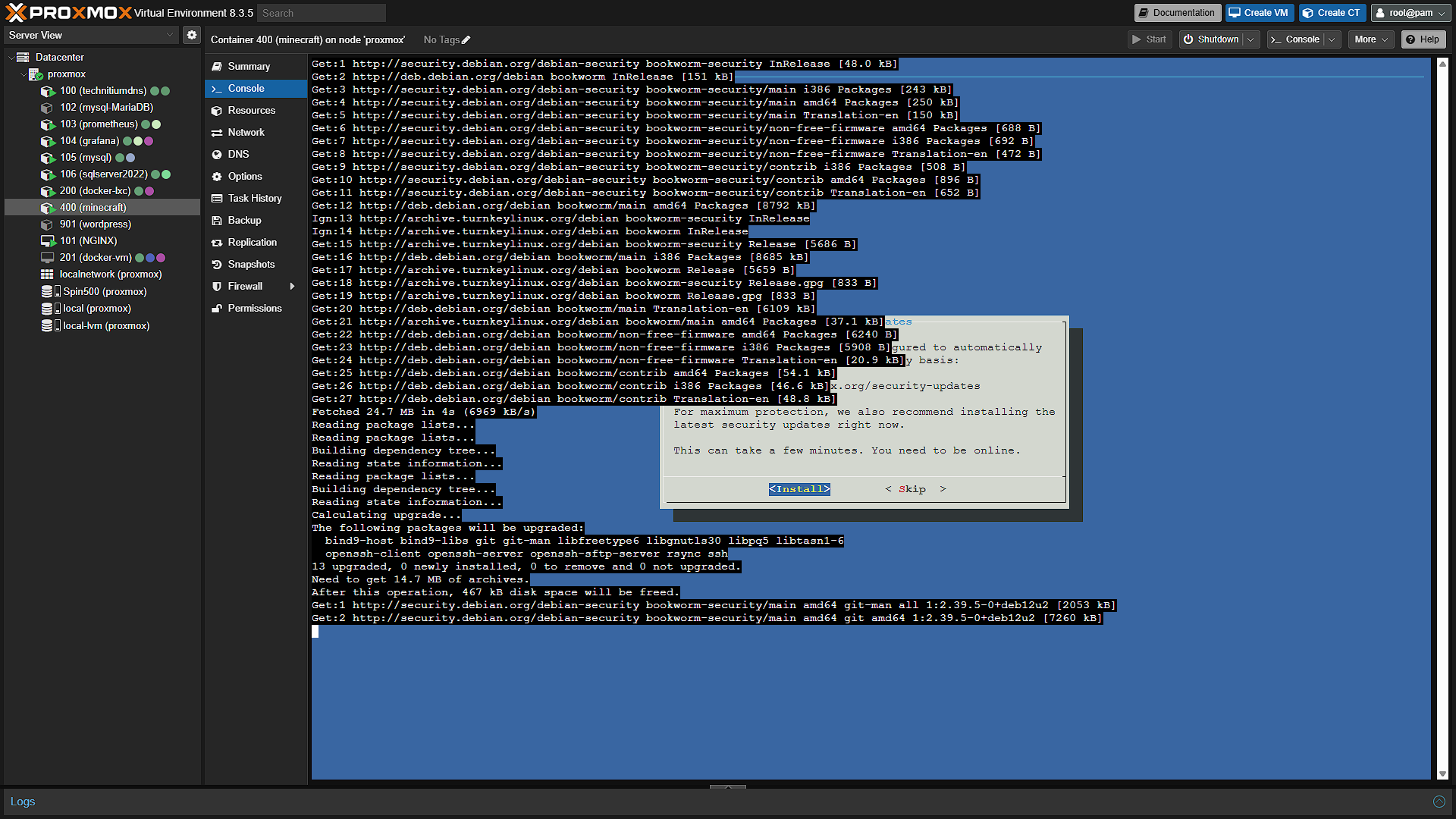
Task: Open the root@pam user menu
Action: coord(1410,13)
